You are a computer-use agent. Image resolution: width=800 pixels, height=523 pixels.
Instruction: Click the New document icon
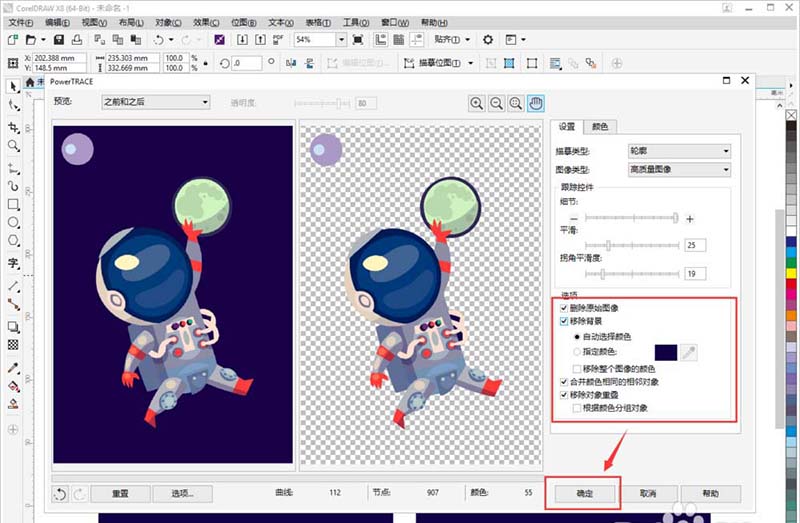(x=13, y=39)
